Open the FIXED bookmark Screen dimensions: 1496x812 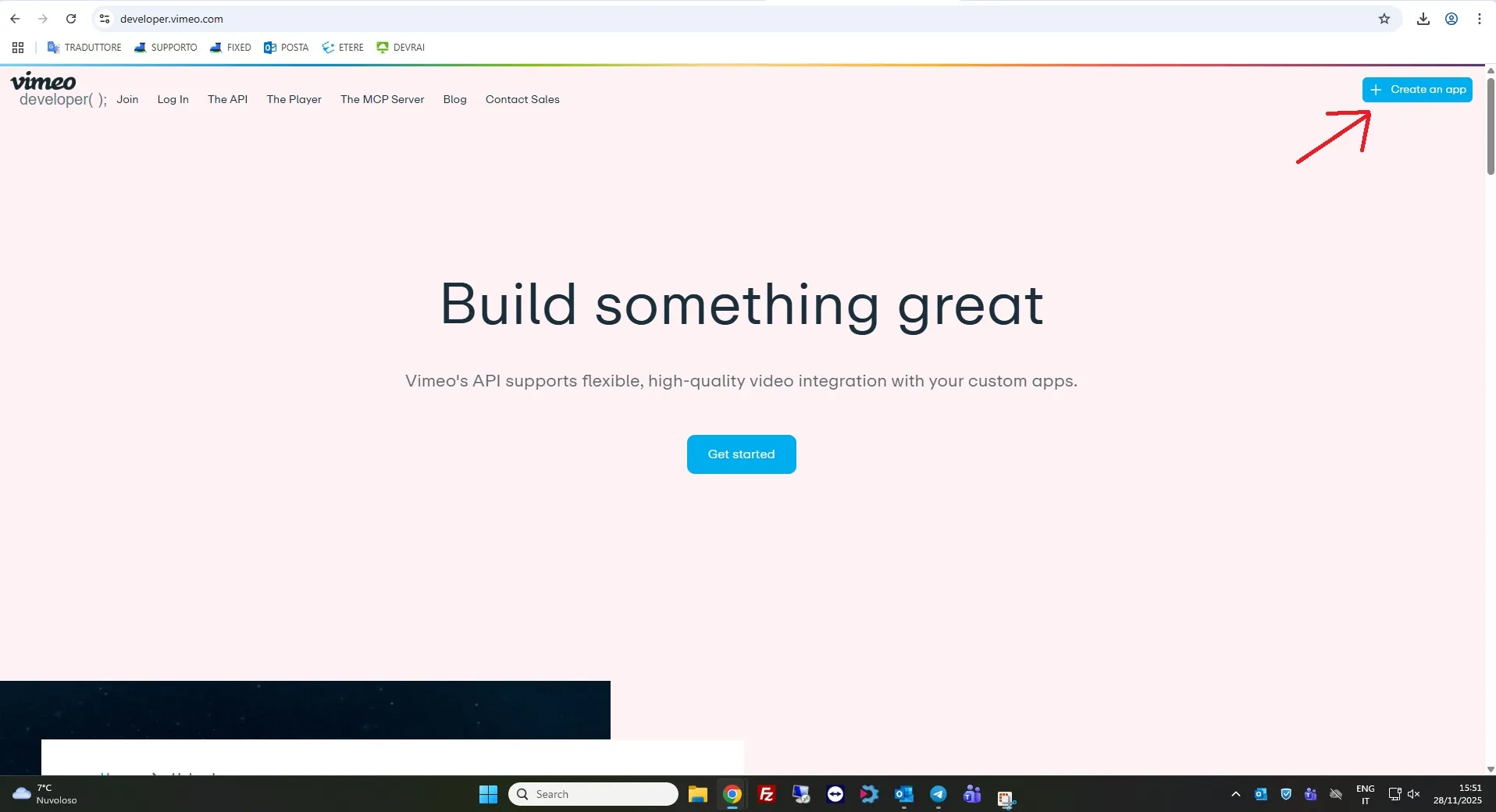[230, 48]
